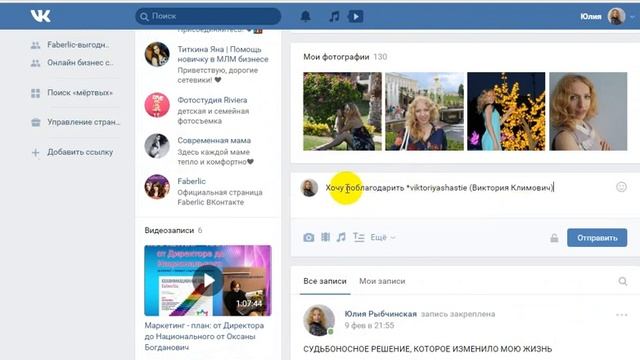Play the 1:07:44 video thumbnail
The image size is (640, 360).
[x=208, y=280]
